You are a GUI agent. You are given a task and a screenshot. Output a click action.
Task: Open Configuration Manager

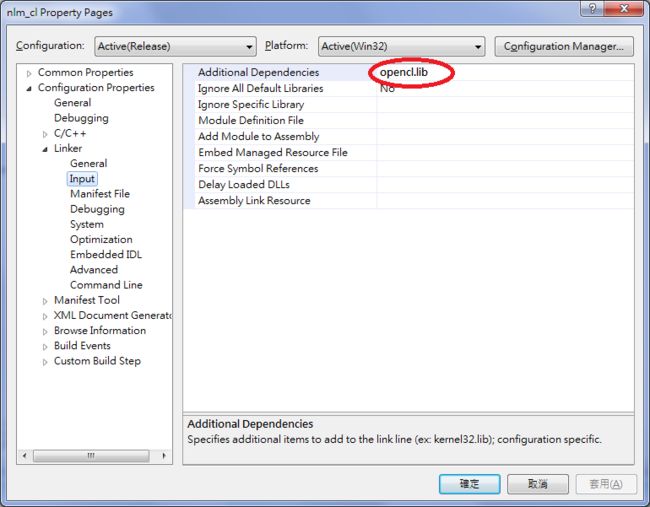[x=564, y=46]
